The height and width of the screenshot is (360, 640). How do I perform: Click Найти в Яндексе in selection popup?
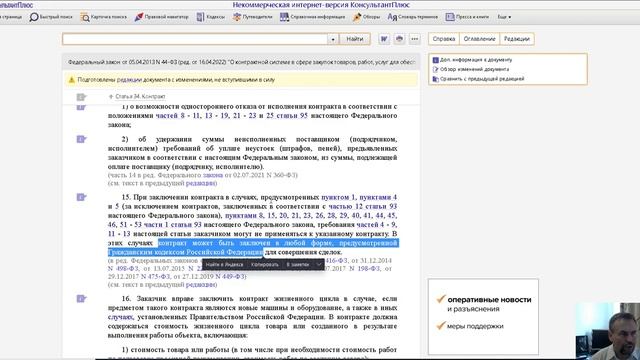224,264
